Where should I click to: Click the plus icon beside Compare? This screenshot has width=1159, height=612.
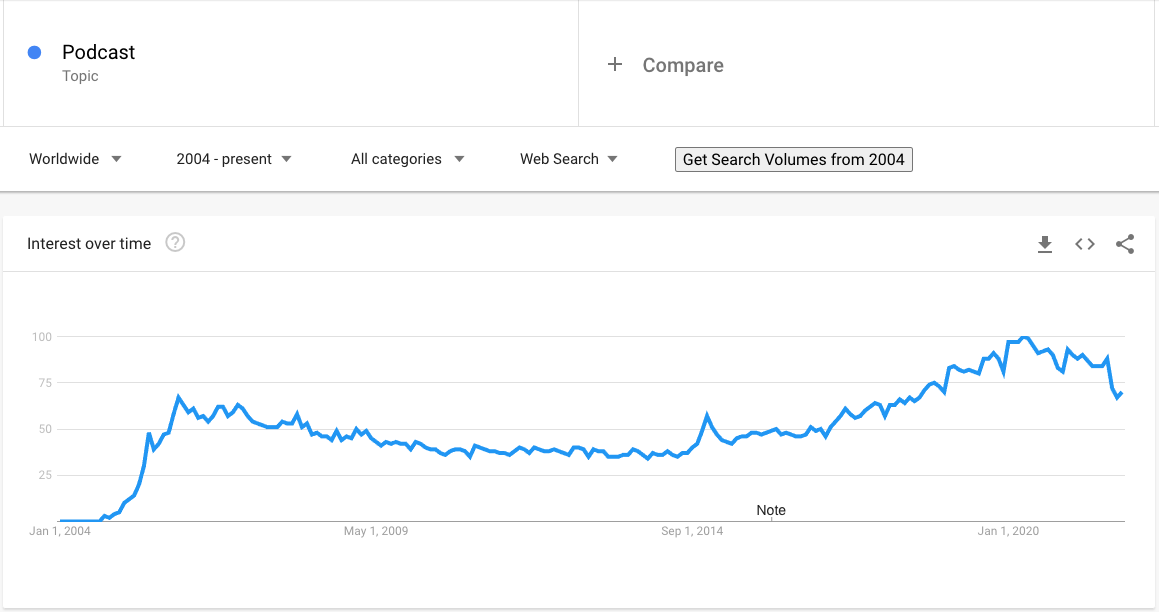pos(615,65)
